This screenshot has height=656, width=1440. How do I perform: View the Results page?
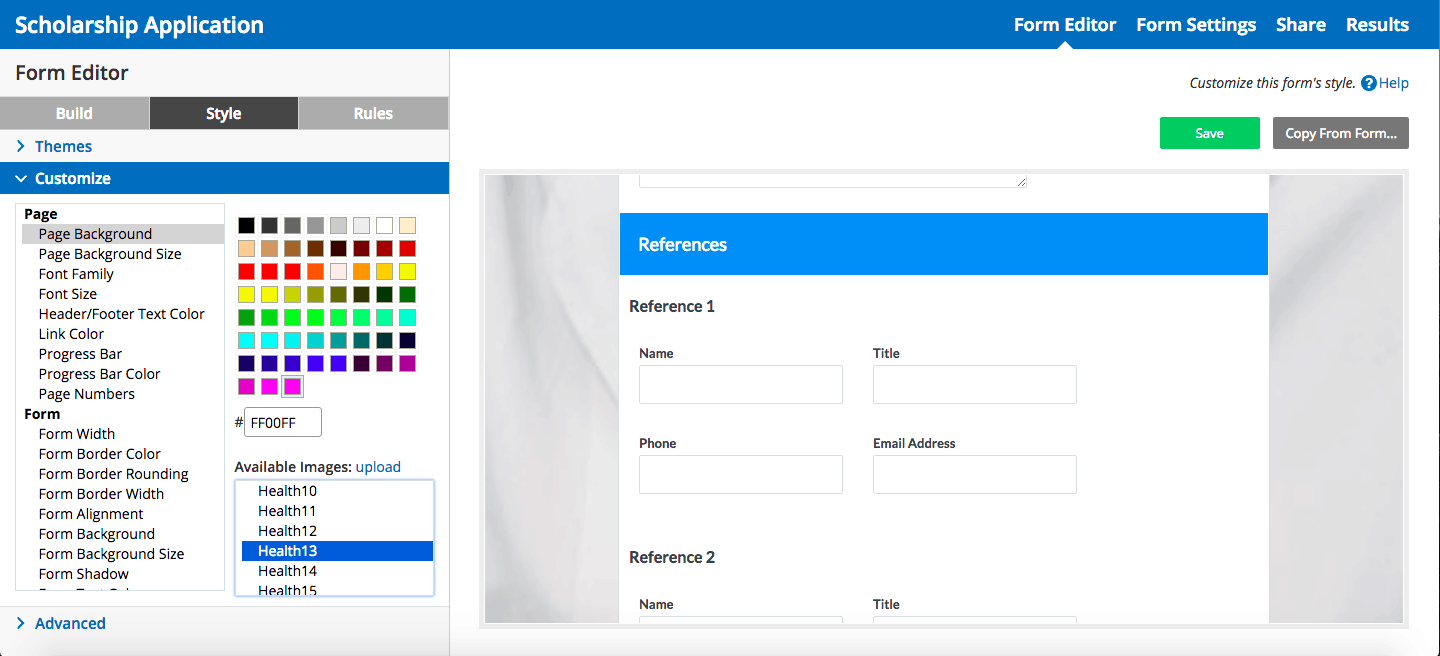pos(1377,25)
